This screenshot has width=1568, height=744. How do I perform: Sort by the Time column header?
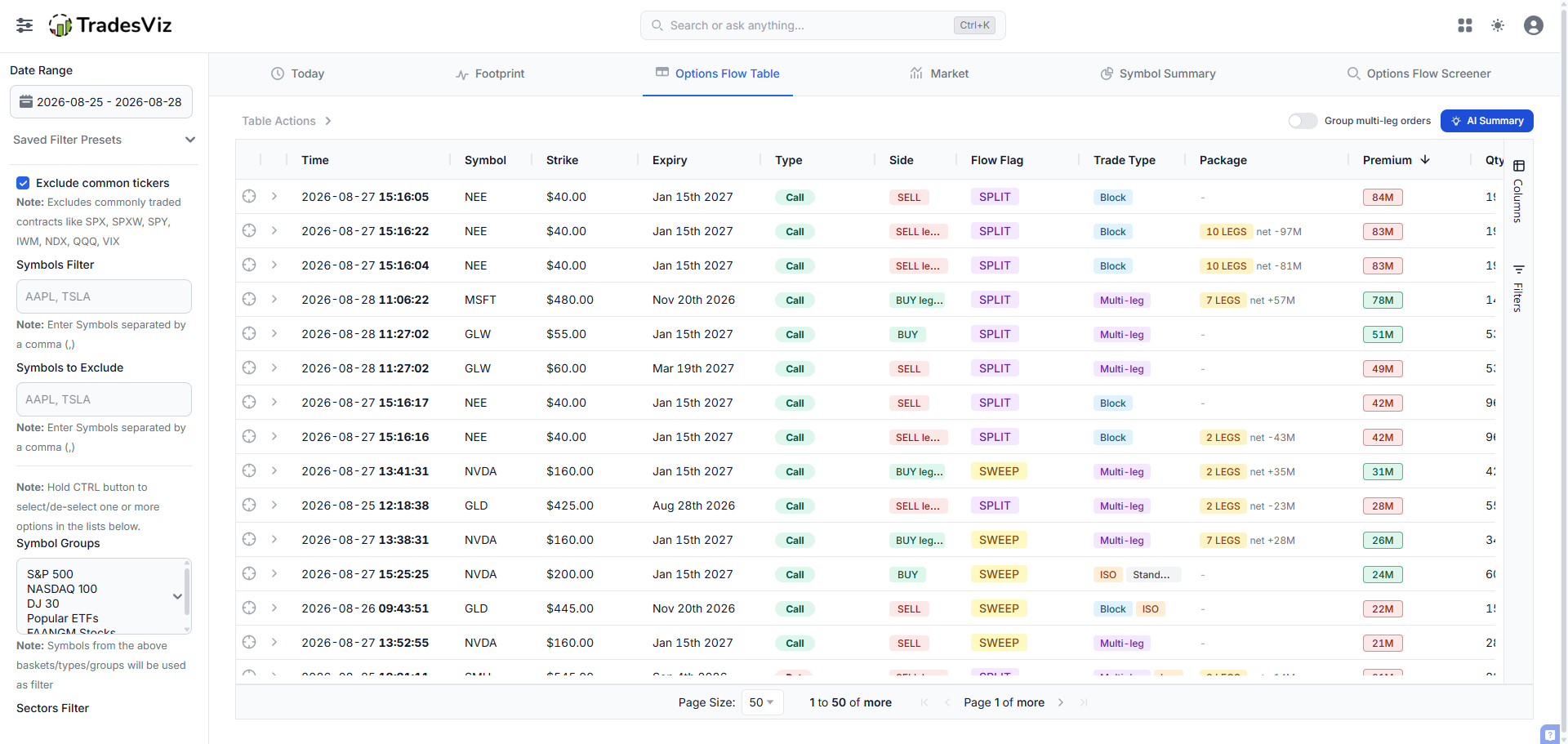pos(315,160)
